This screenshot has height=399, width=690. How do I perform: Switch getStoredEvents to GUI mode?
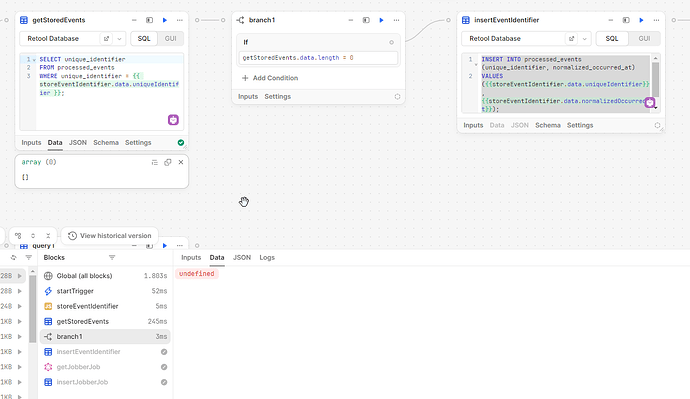tap(170, 39)
